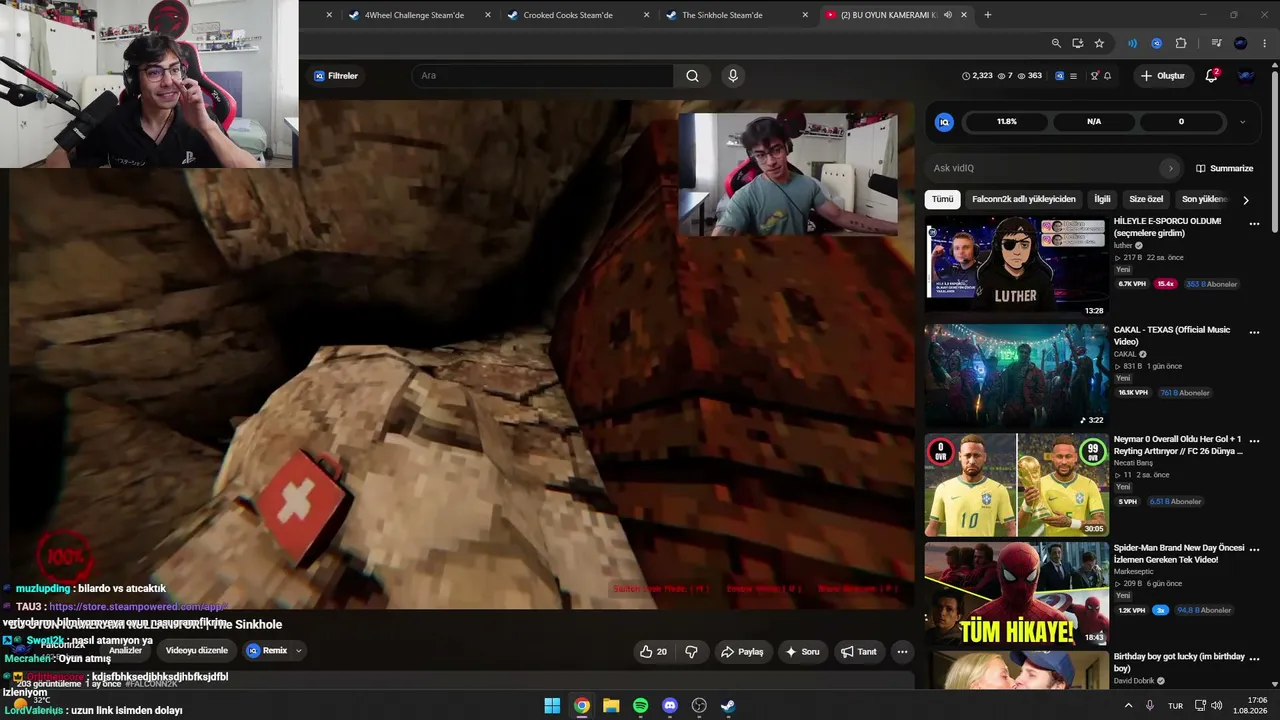Open options for CAKAL - TEXAS video
This screenshot has height=720, width=1280.
pos(1254,332)
